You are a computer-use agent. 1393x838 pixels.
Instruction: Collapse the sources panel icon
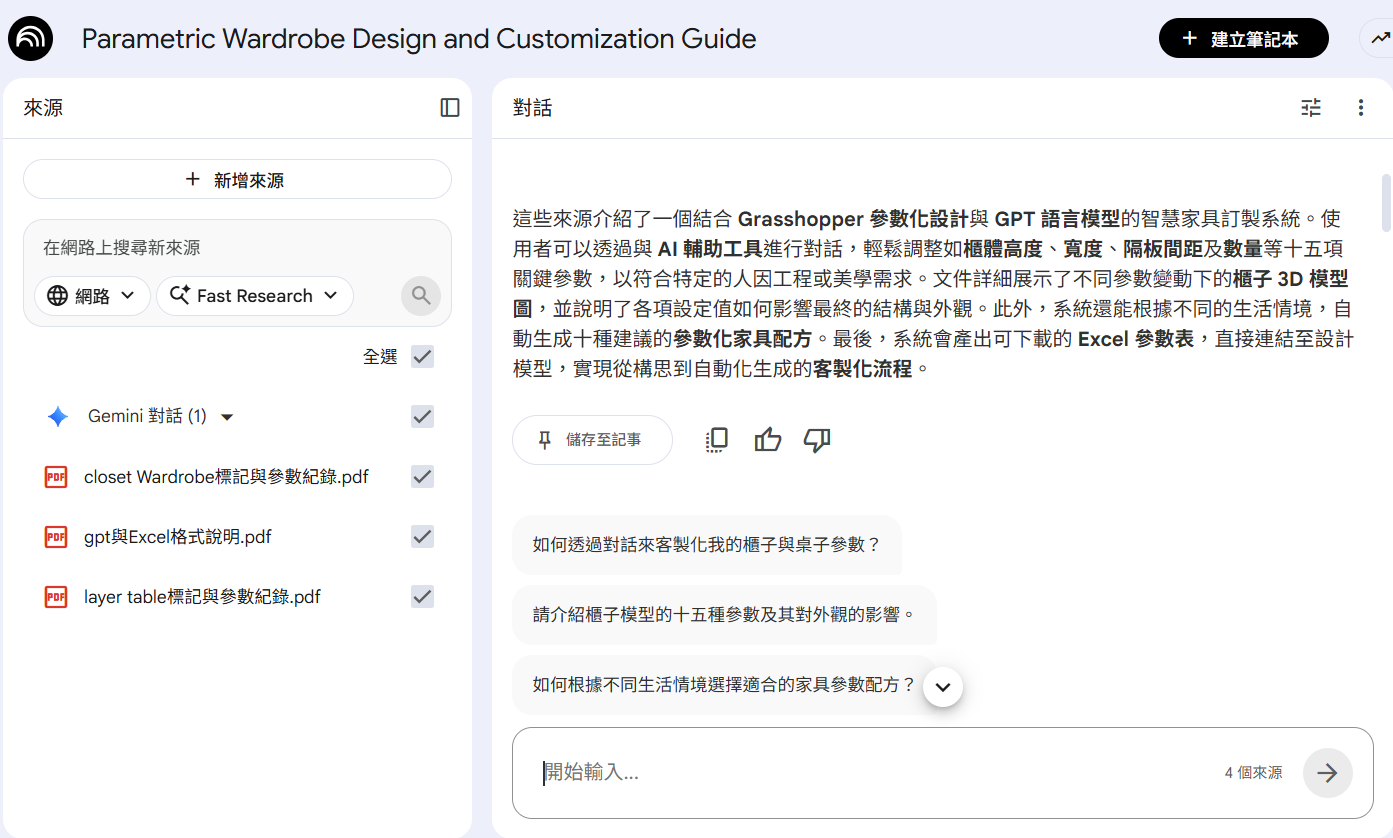click(450, 108)
